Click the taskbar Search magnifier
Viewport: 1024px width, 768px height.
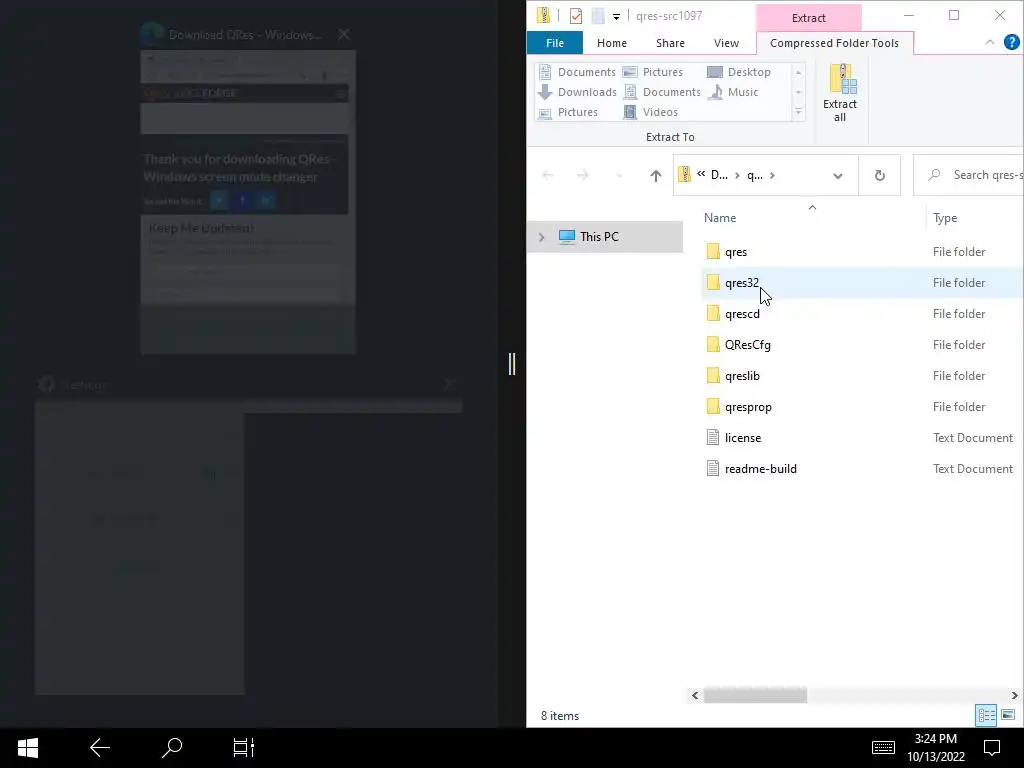click(172, 748)
